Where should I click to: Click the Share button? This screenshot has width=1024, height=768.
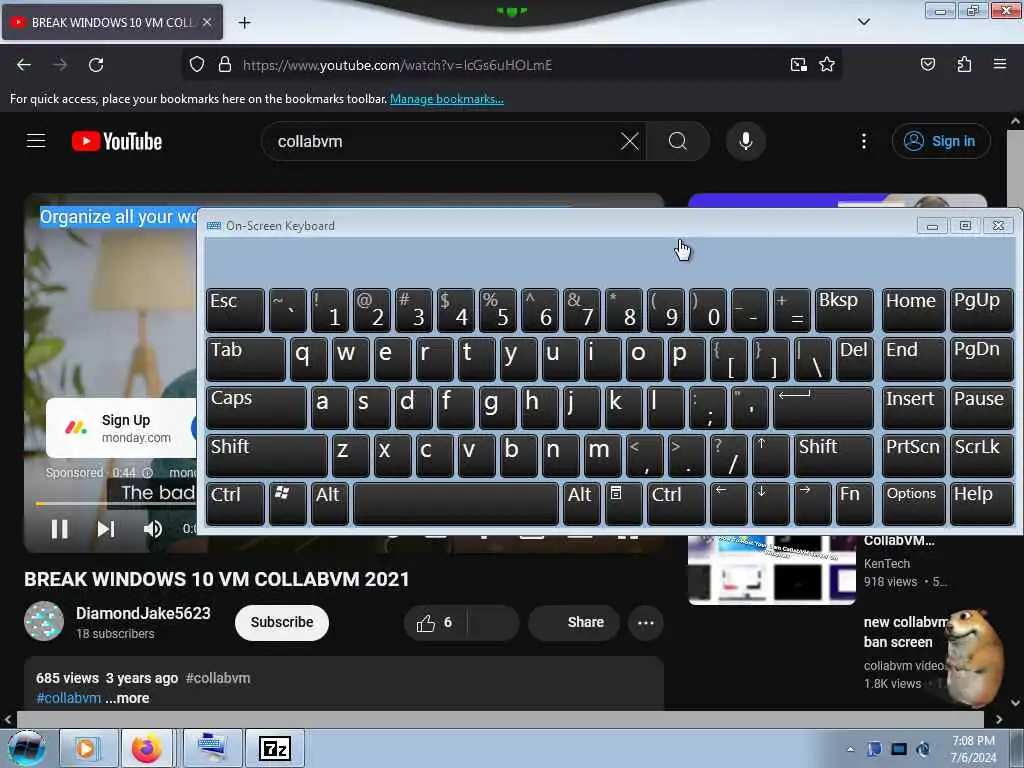pos(574,622)
